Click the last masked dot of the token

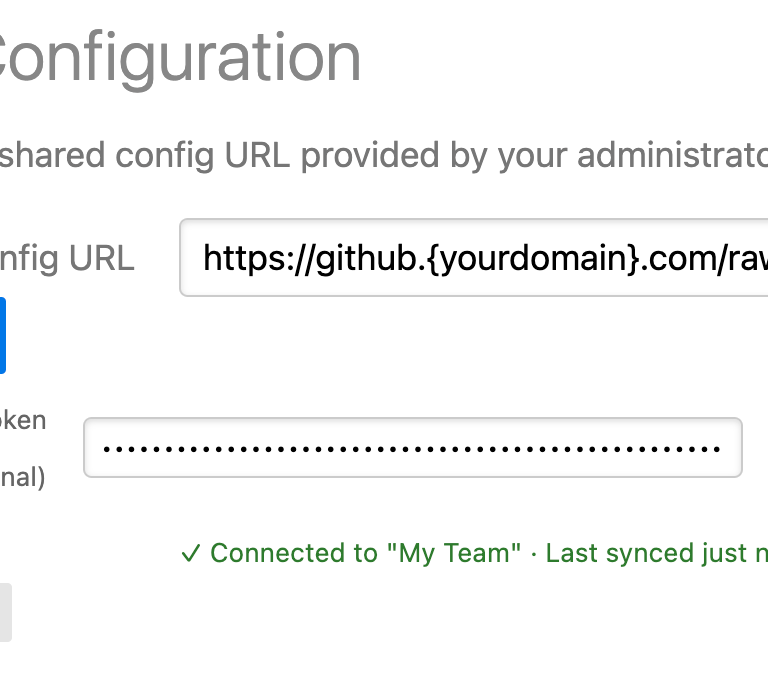tap(716, 449)
